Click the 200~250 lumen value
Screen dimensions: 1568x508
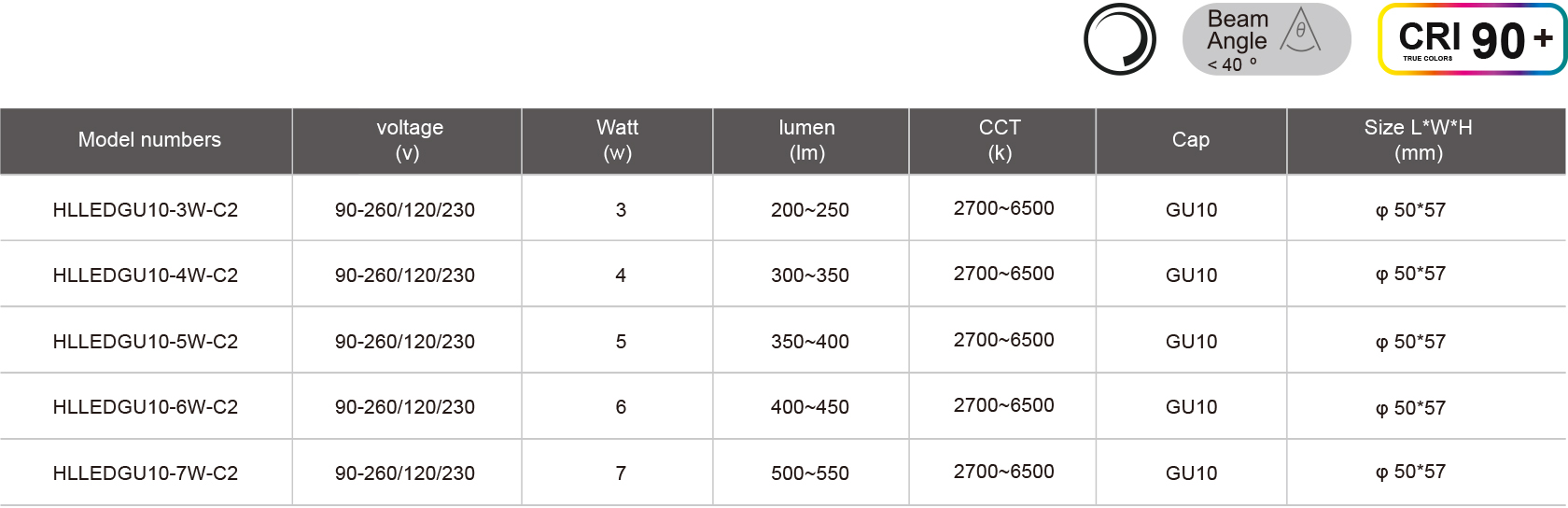[810, 210]
